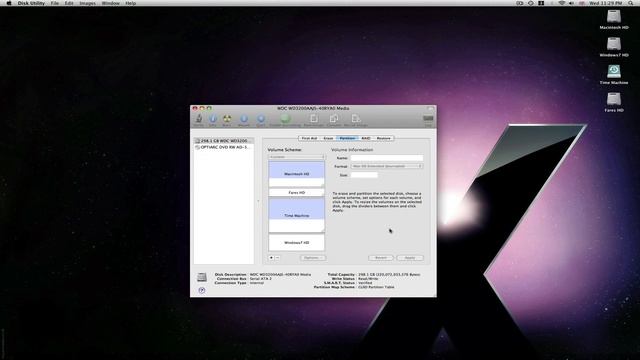Open Spotlight search in menu bar
640x360 pixels.
pos(631,3)
